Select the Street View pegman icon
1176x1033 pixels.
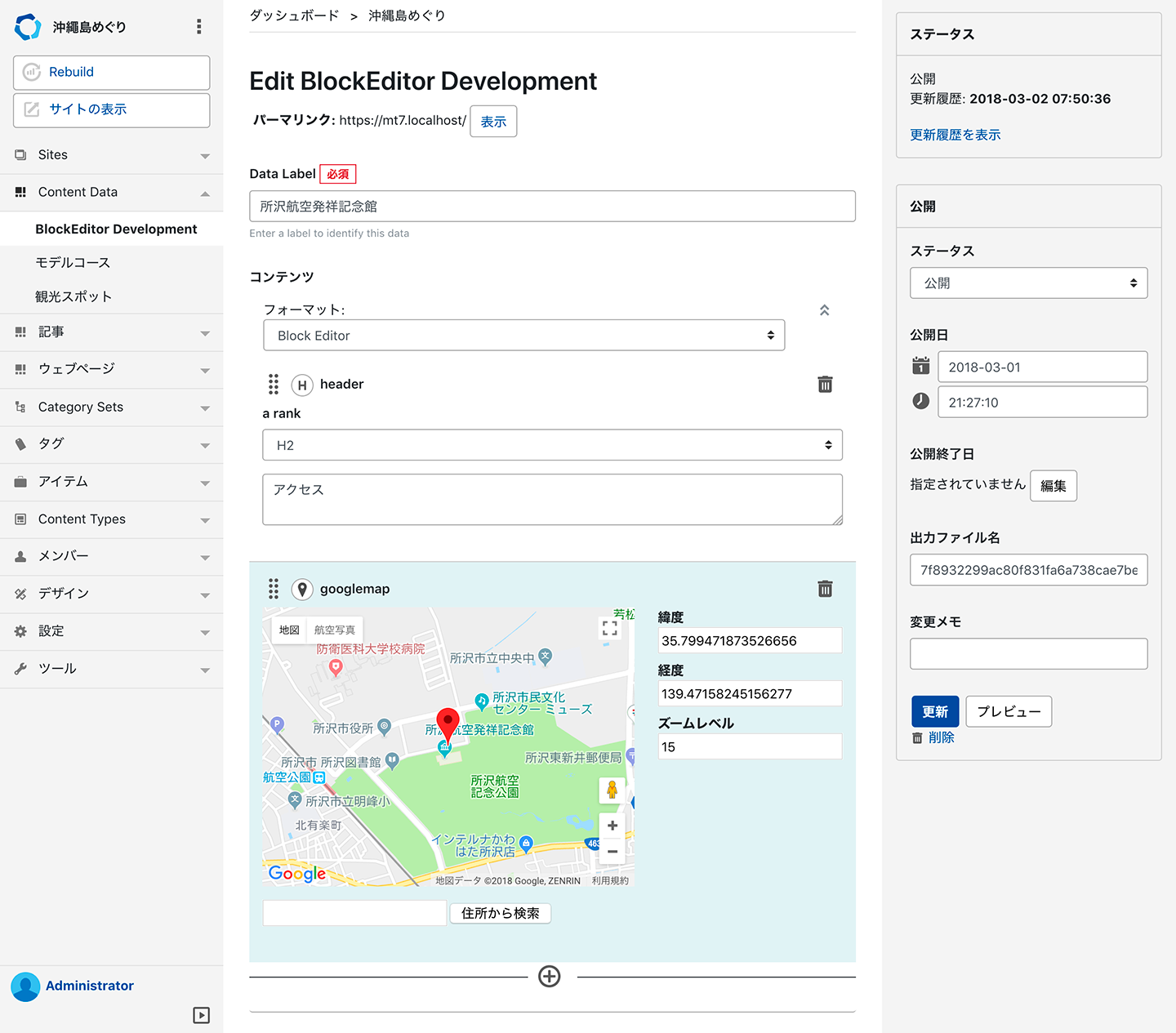(x=612, y=790)
